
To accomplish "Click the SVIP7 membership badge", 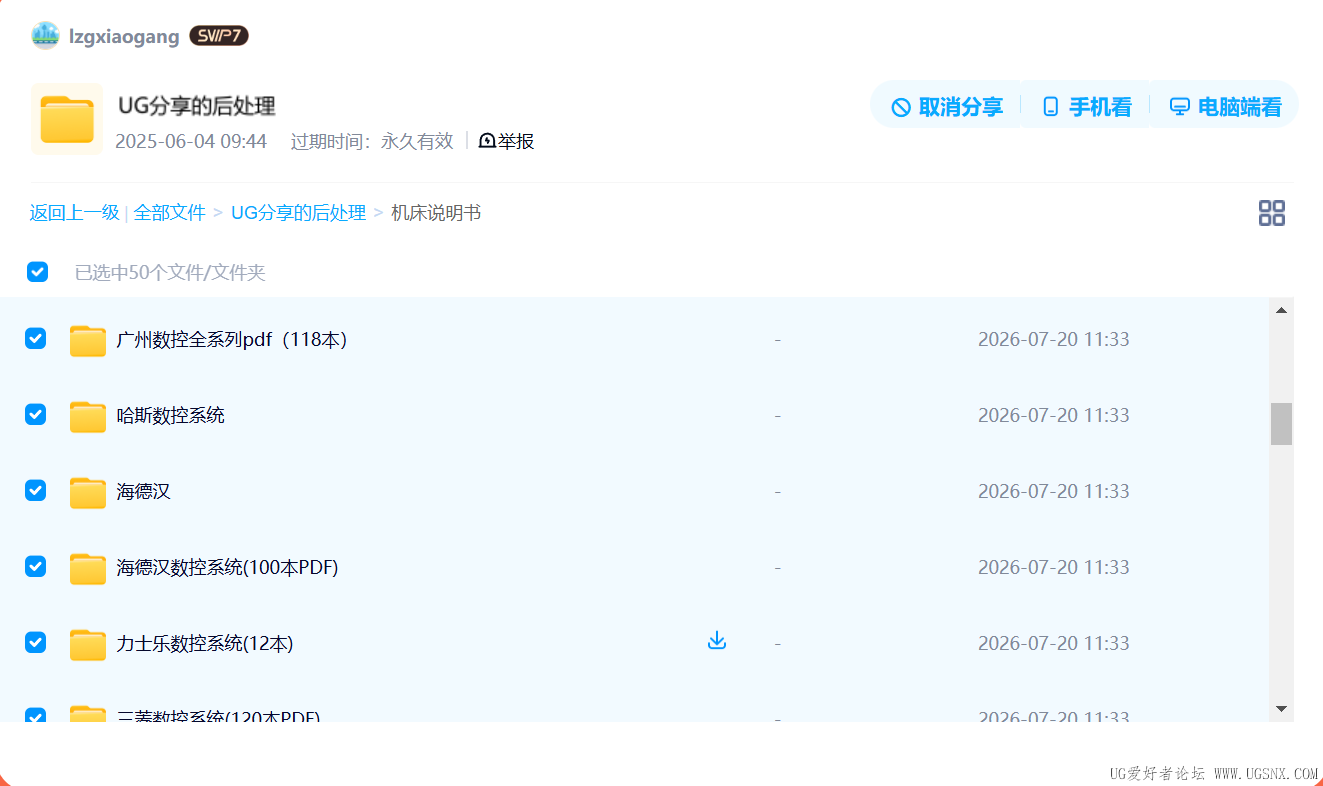I will 219,36.
